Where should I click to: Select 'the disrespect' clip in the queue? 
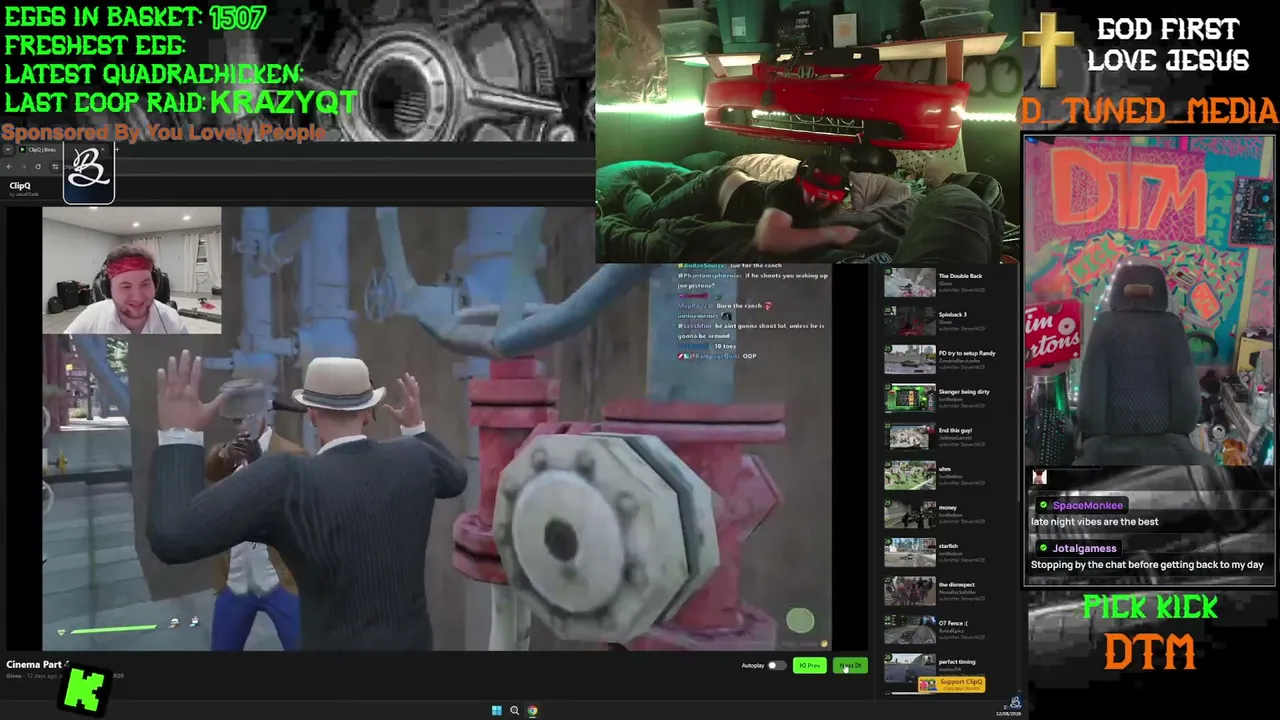956,585
